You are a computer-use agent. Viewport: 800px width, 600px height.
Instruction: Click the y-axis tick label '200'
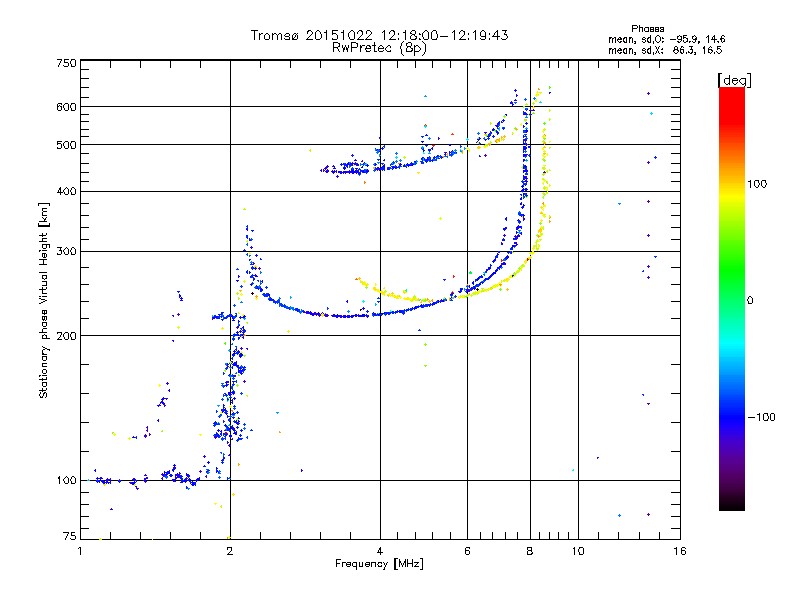coord(67,336)
